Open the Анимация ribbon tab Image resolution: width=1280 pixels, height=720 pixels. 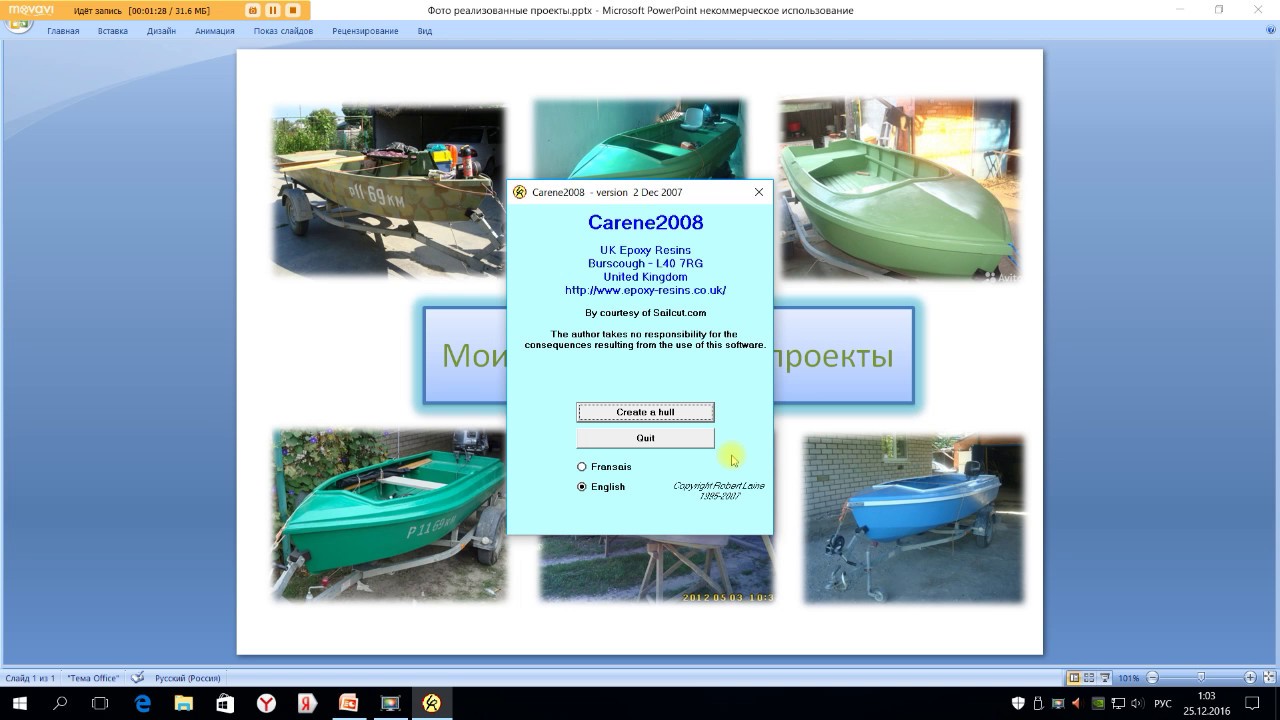coord(215,31)
